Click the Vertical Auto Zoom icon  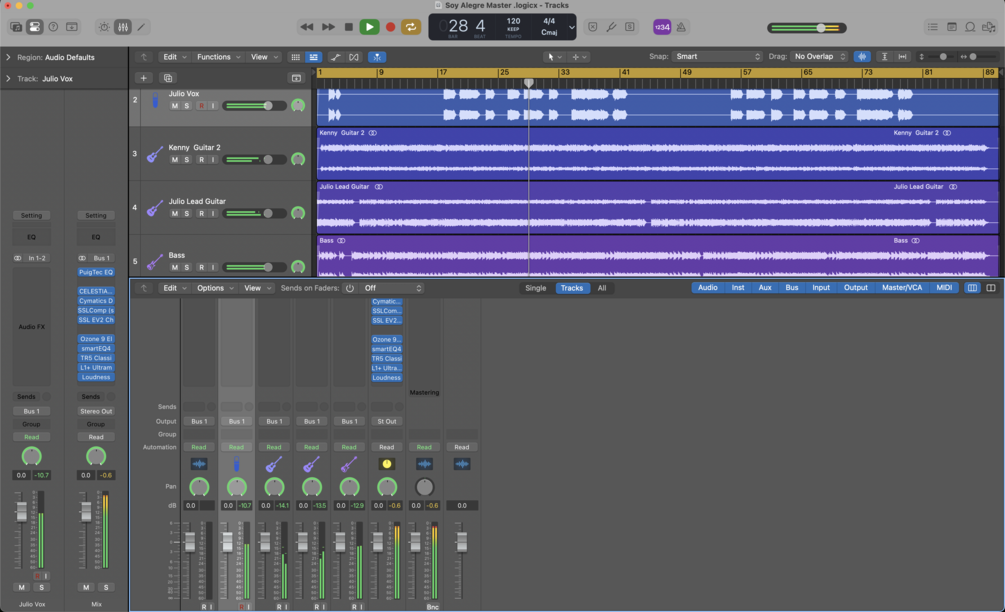coord(885,56)
